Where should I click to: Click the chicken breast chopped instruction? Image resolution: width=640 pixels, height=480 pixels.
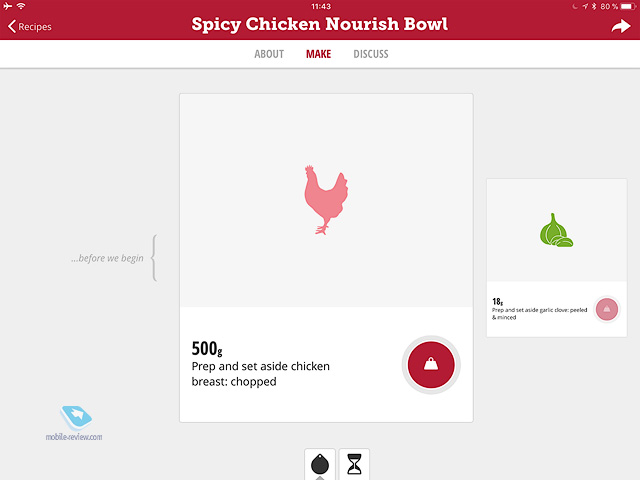260,374
